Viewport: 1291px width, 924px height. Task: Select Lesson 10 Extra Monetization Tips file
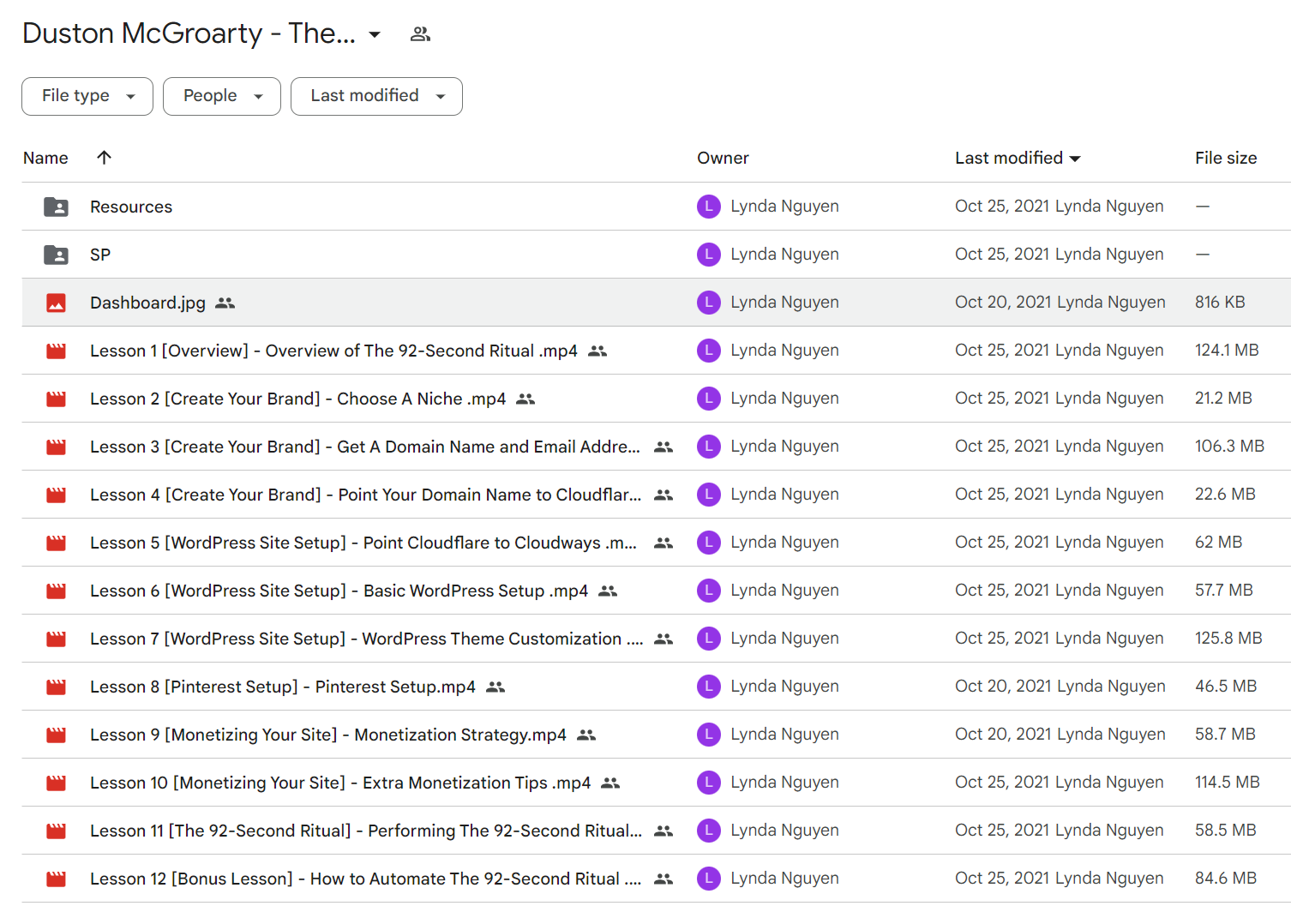[340, 783]
